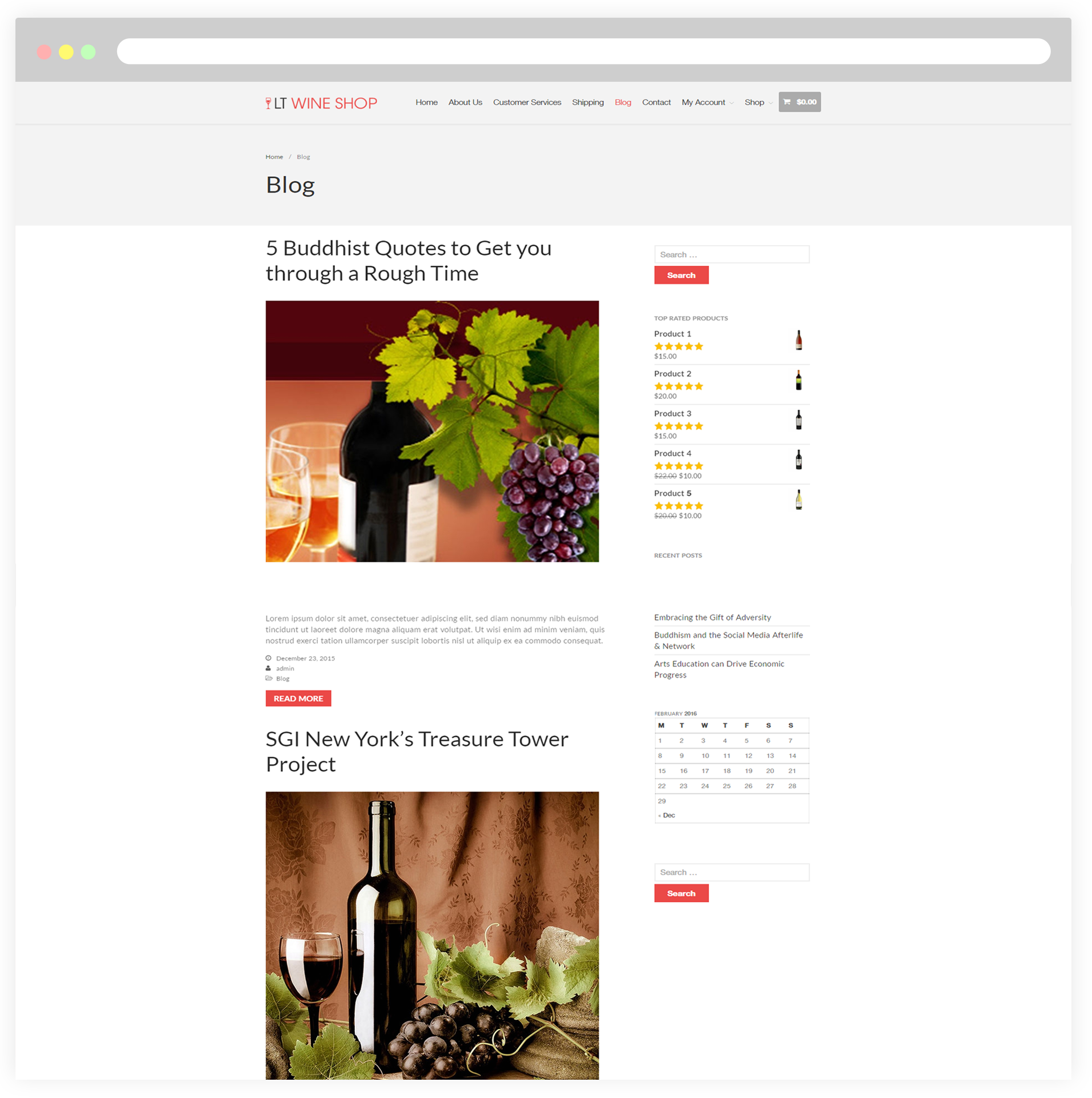The image size is (1092, 1098).
Task: Click the red browser window dot
Action: click(x=44, y=52)
